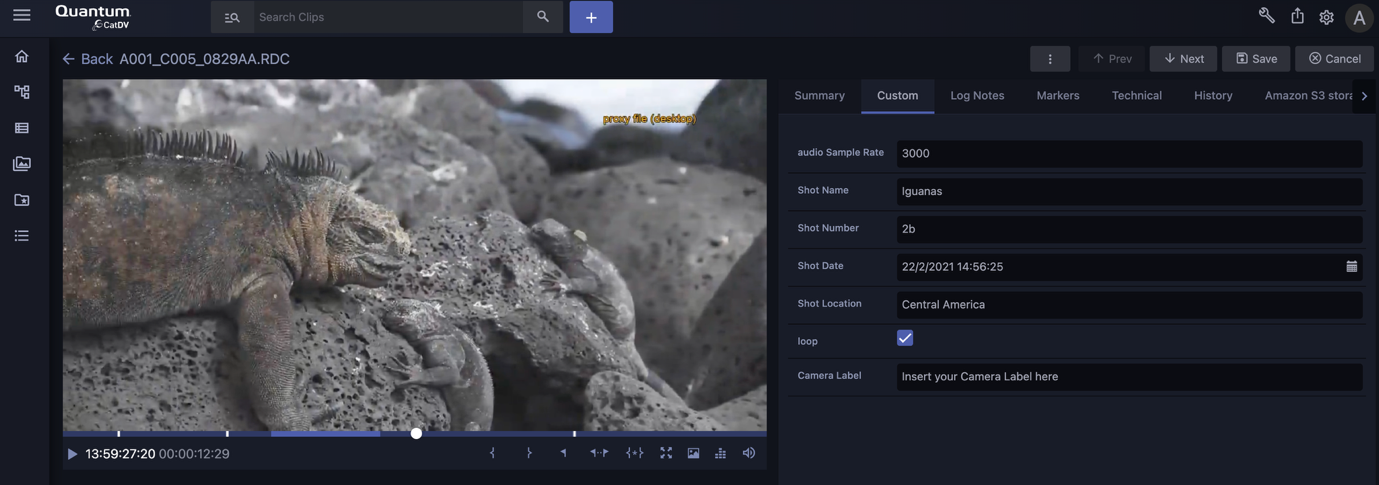Edit Shot Location Central America field
Screen dimensions: 1379x485
(1129, 304)
